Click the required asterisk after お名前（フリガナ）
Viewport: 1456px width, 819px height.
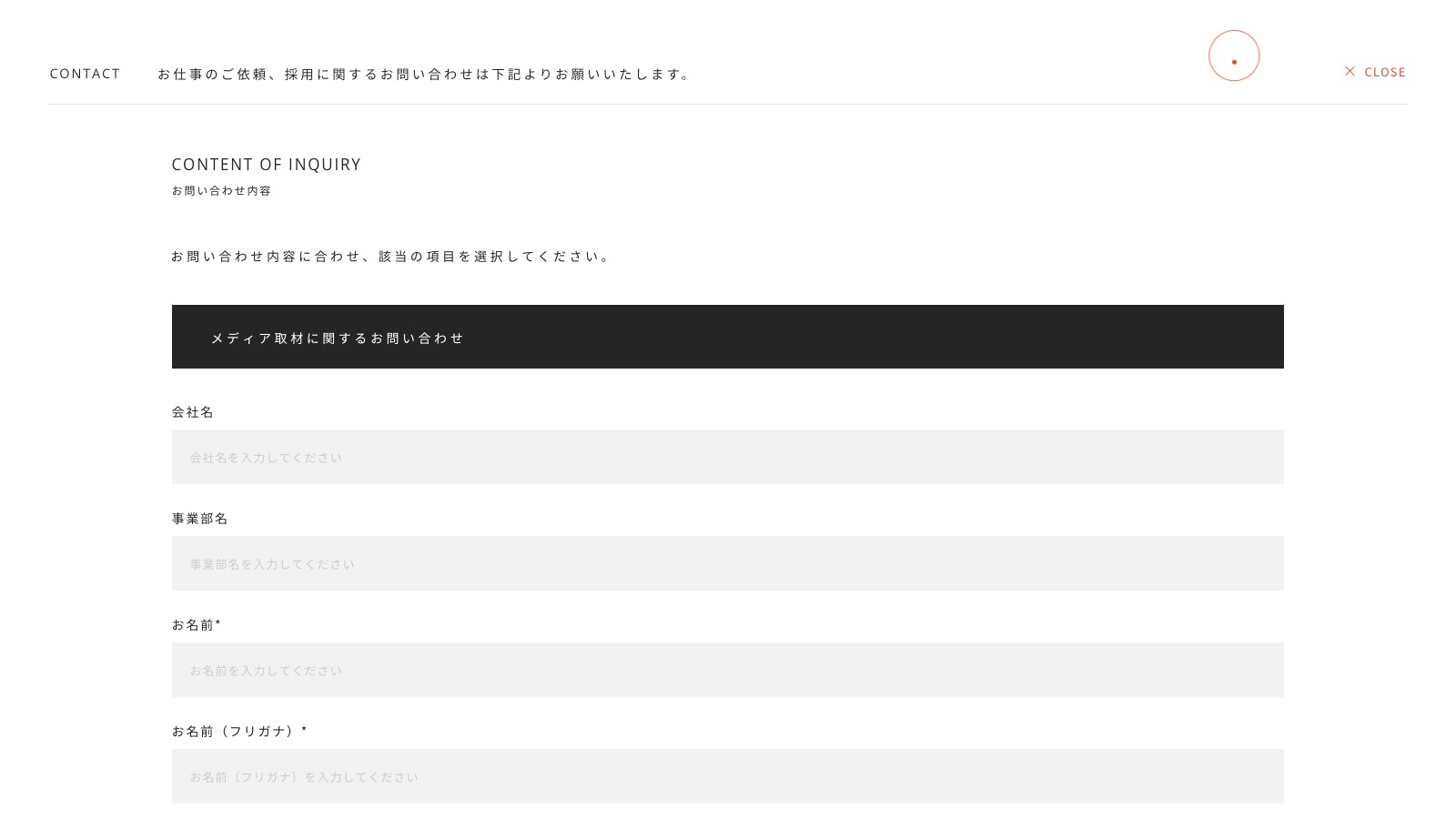pos(304,730)
